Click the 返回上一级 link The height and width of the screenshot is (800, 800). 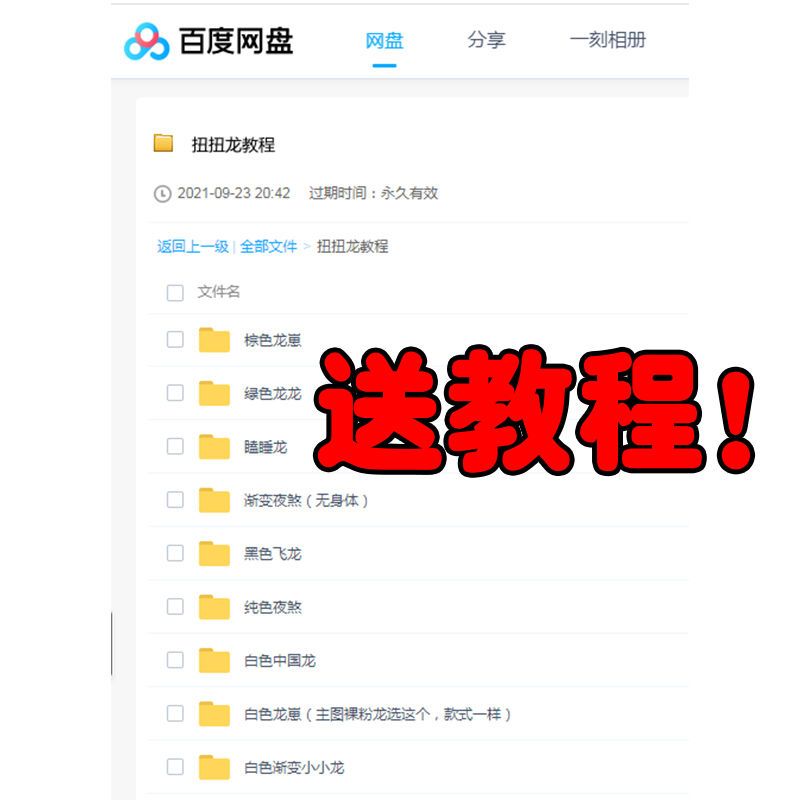(x=193, y=246)
